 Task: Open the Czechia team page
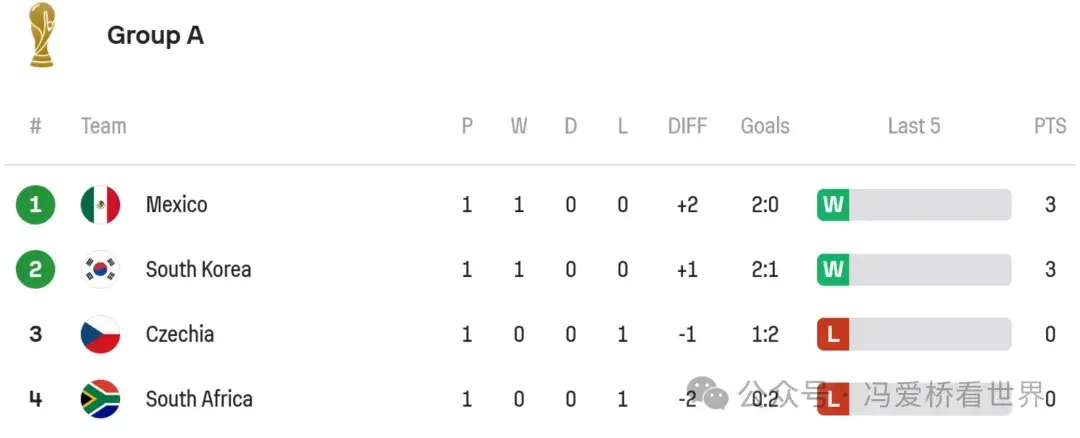(180, 334)
